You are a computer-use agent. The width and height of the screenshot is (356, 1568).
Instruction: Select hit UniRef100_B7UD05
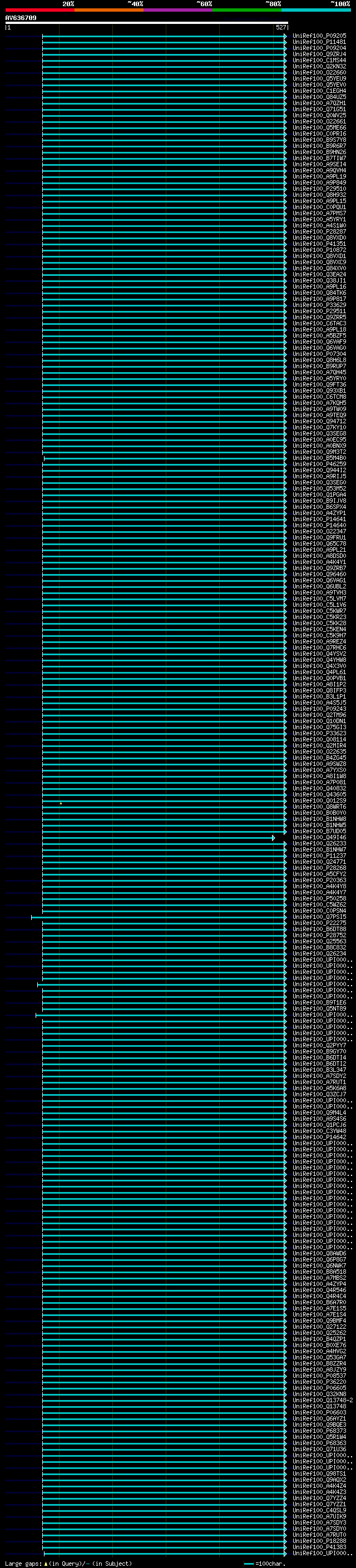click(319, 832)
